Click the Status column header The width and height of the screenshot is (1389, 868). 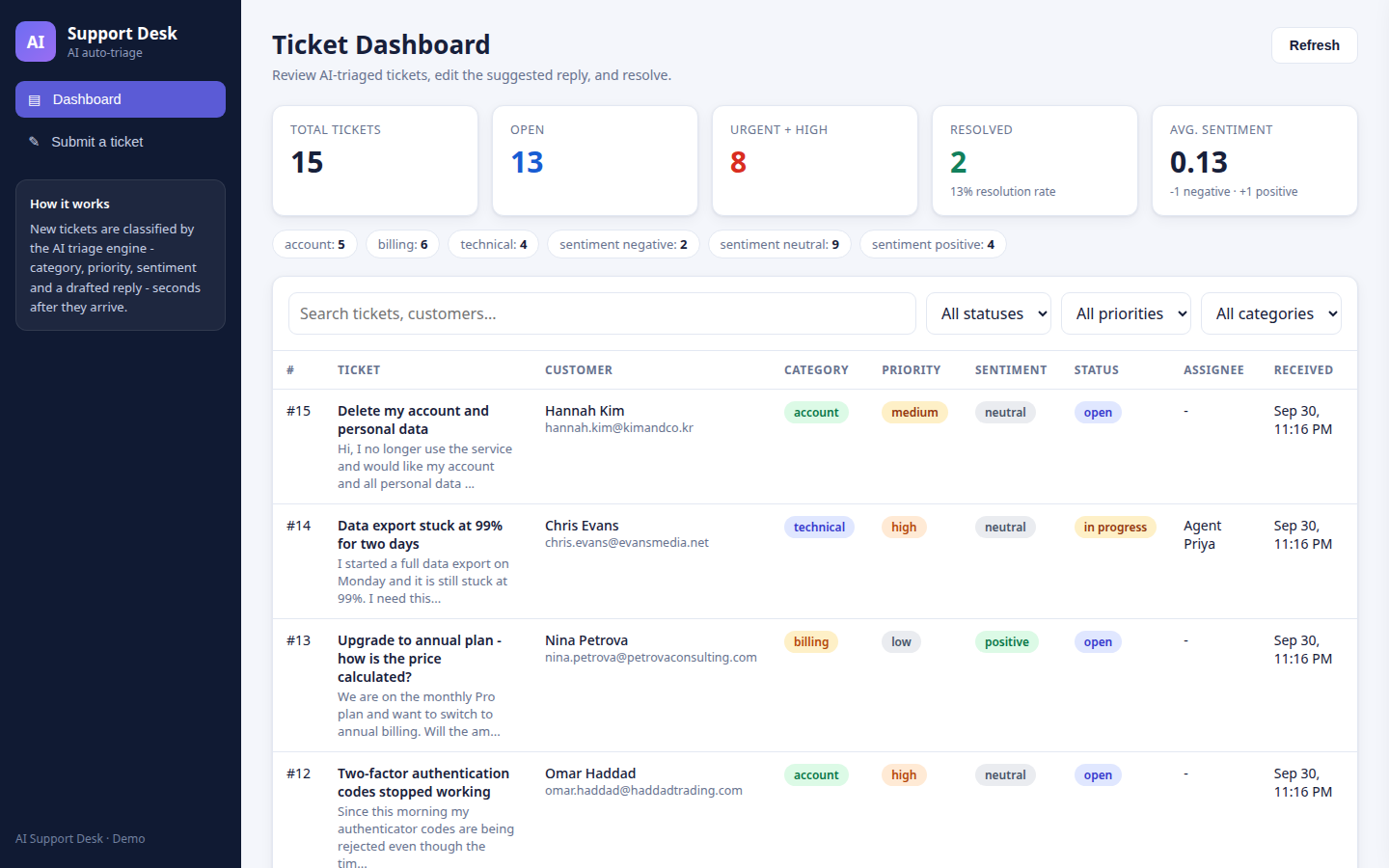point(1097,370)
